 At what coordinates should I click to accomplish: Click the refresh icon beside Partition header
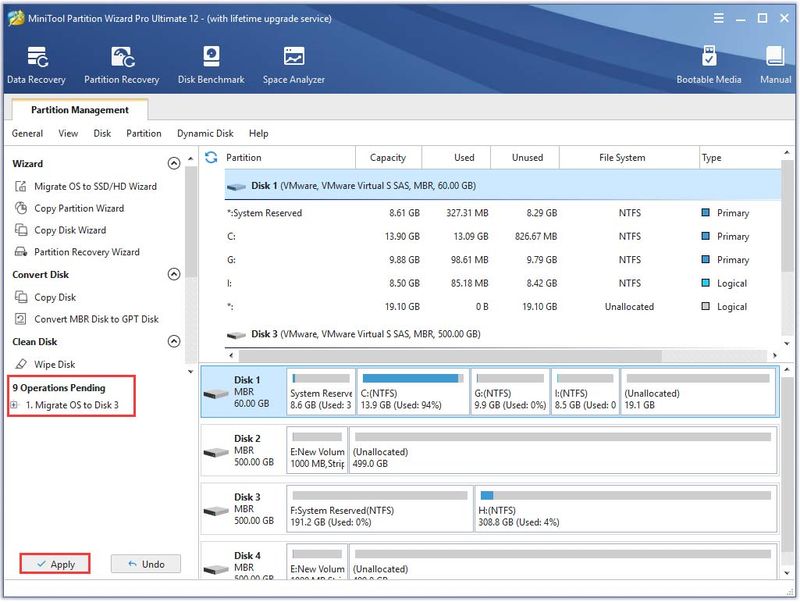pos(211,157)
